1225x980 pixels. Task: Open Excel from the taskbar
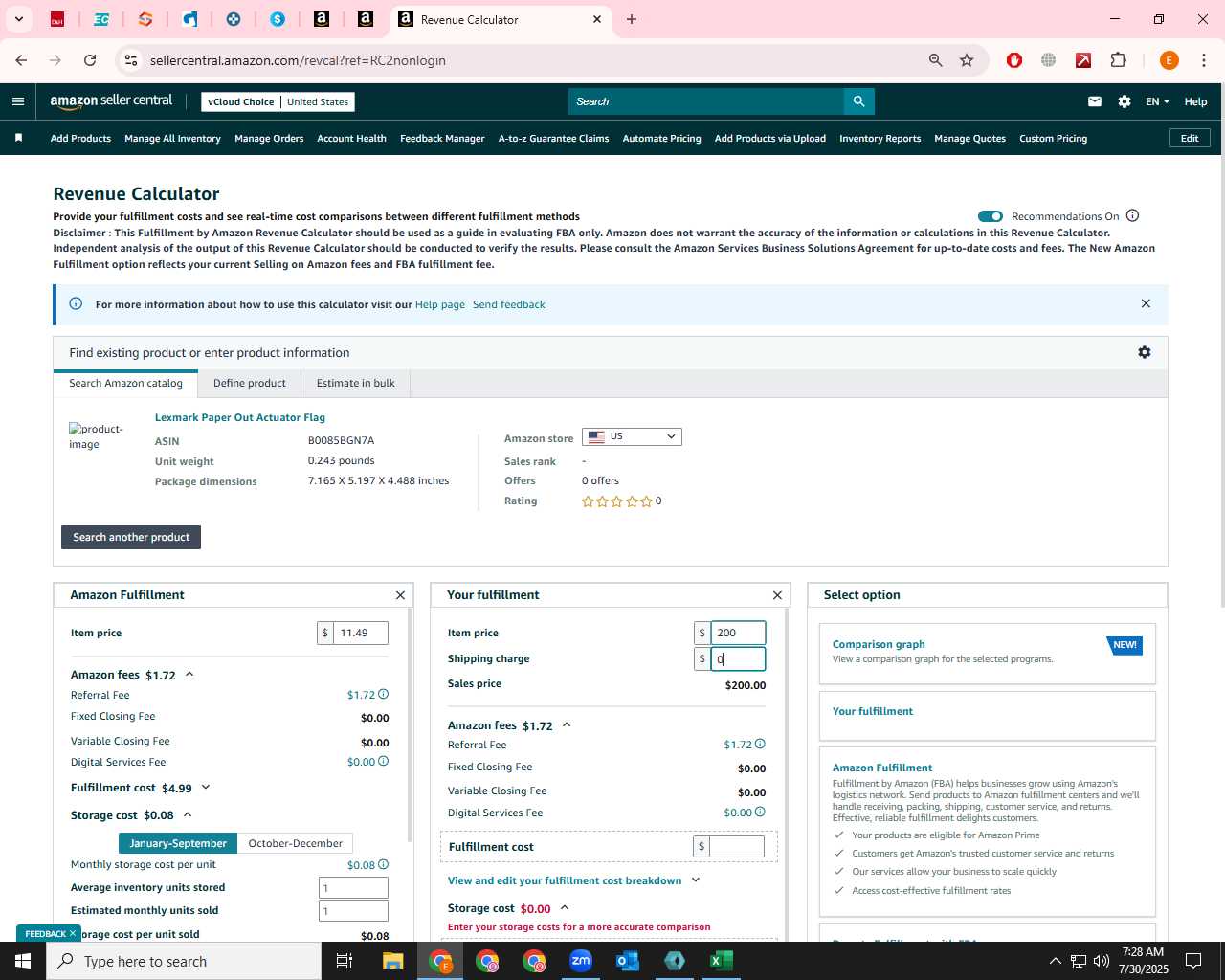tap(722, 961)
